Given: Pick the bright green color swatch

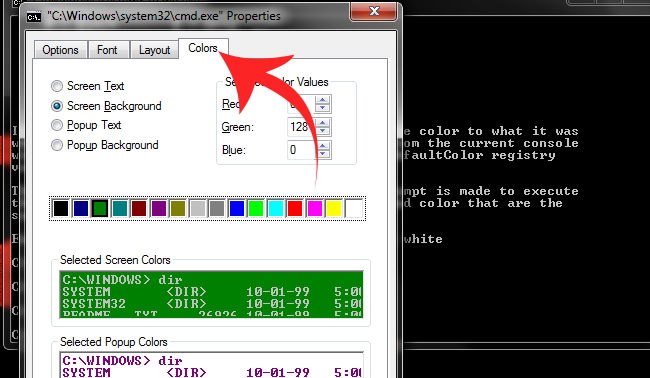Looking at the screenshot, I should [256, 208].
